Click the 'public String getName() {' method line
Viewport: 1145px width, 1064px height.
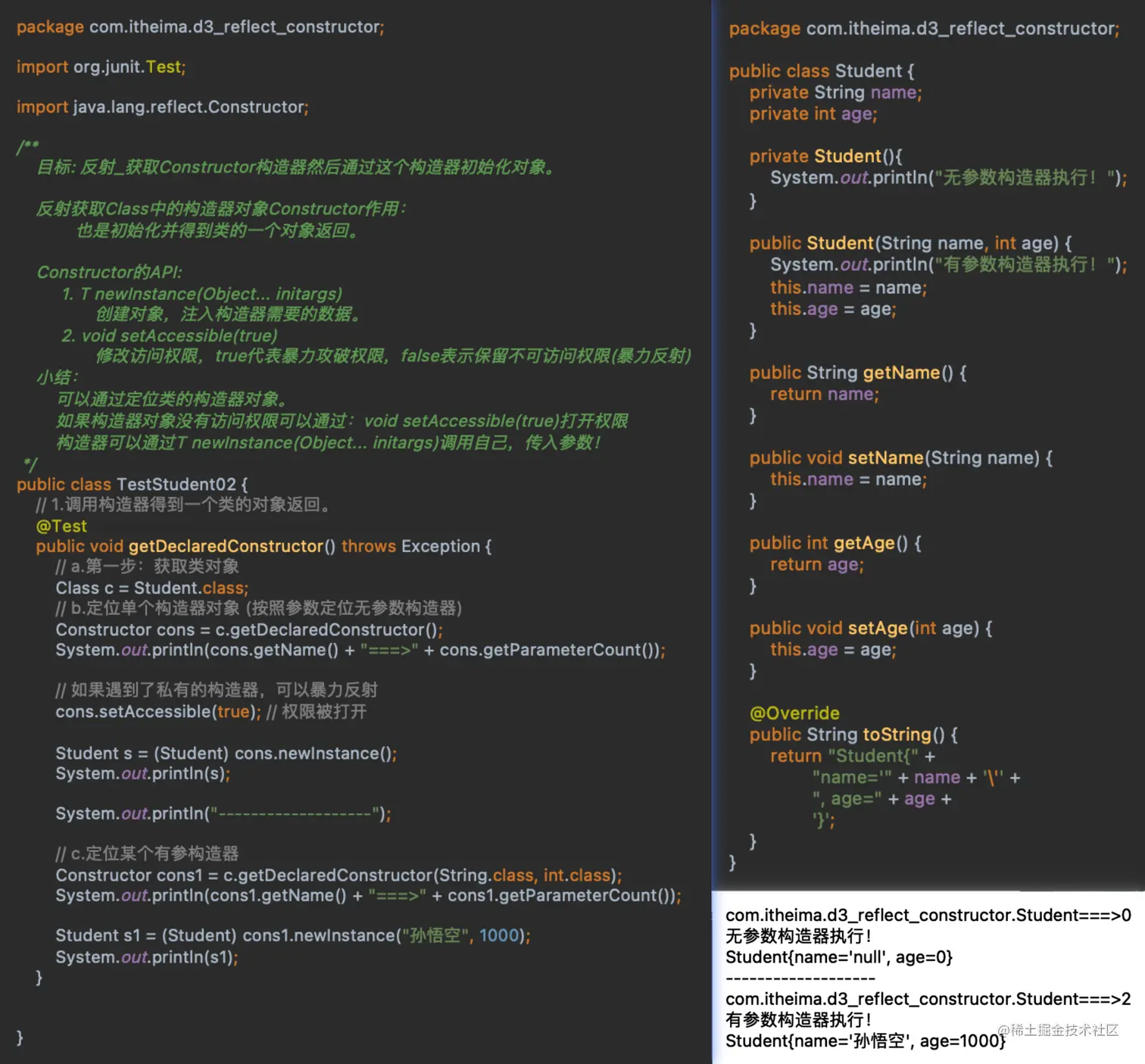(x=858, y=373)
